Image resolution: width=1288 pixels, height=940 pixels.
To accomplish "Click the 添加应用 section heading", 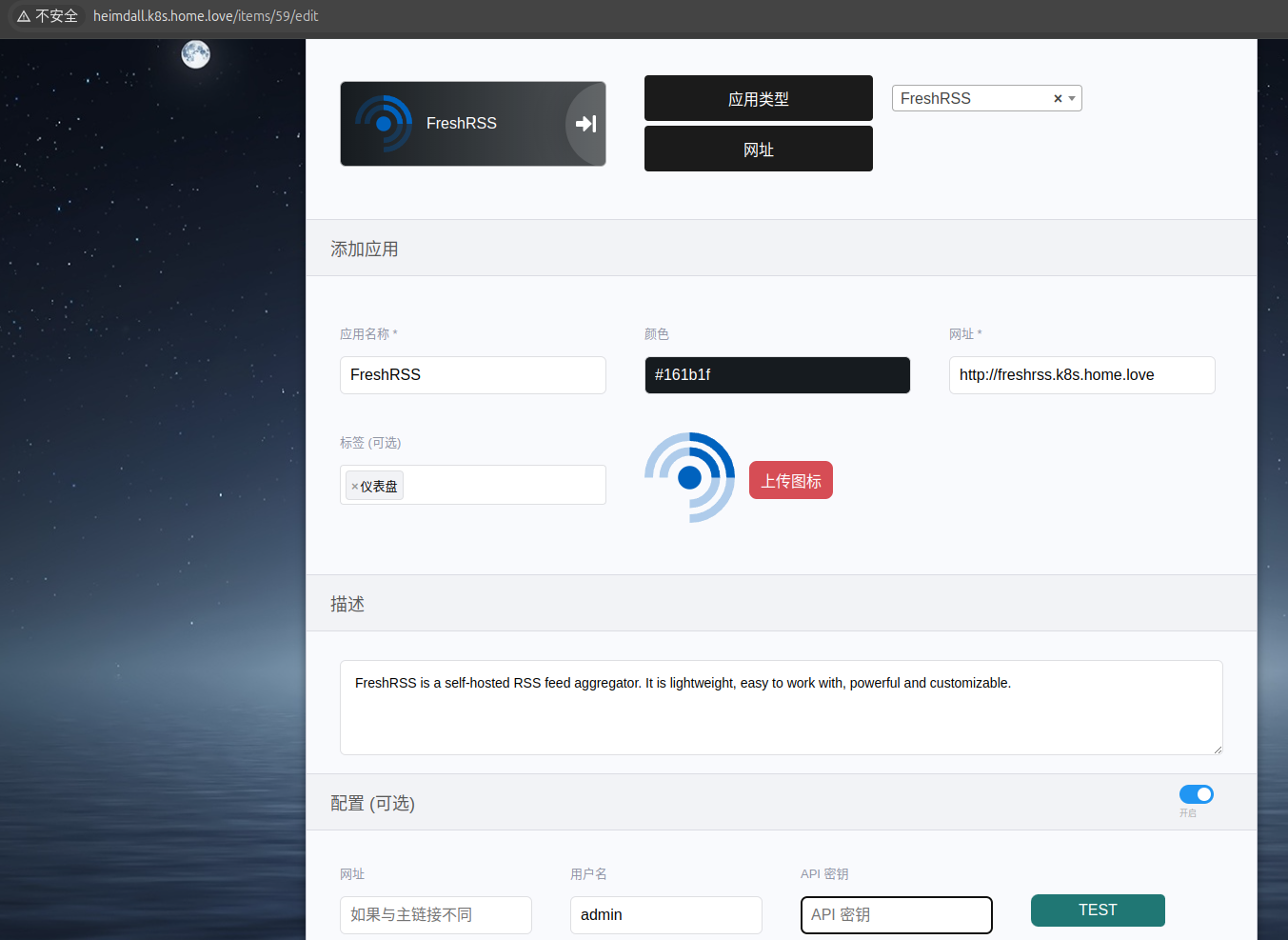I will (365, 249).
